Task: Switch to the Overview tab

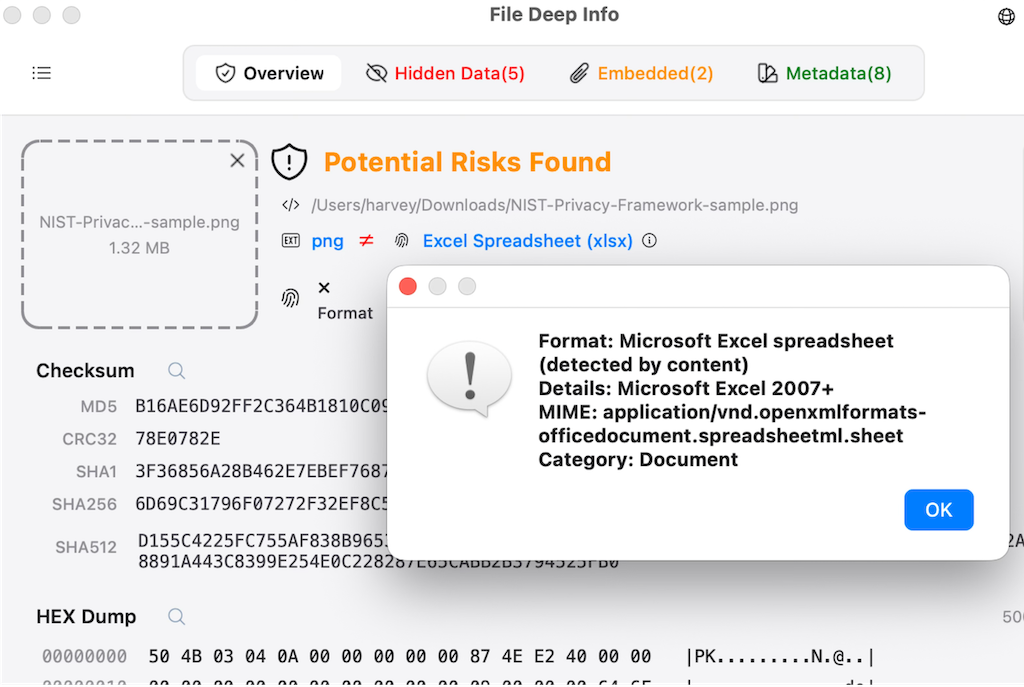Action: pyautogui.click(x=269, y=73)
